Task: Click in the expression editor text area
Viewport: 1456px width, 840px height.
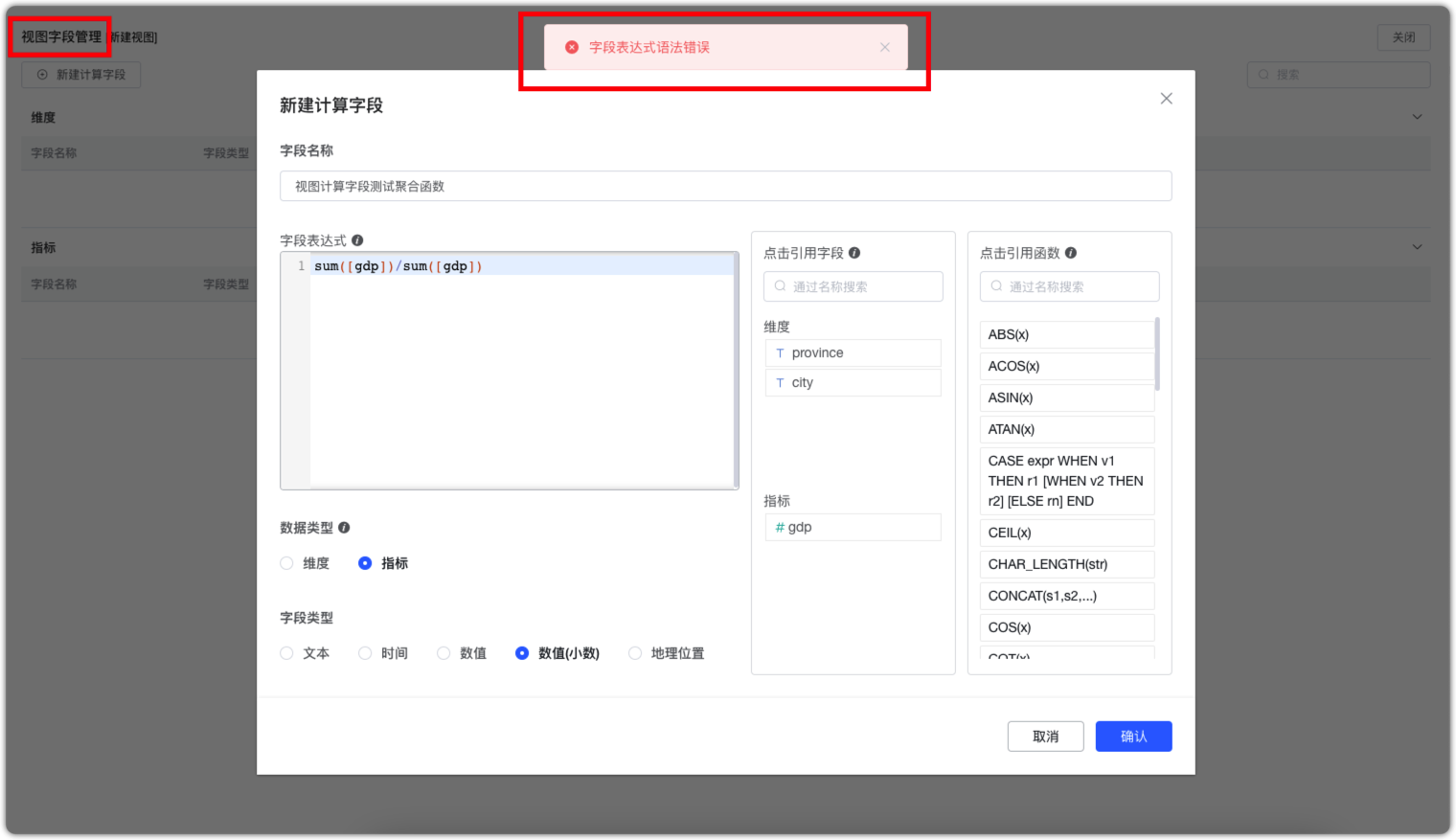Action: pyautogui.click(x=522, y=371)
